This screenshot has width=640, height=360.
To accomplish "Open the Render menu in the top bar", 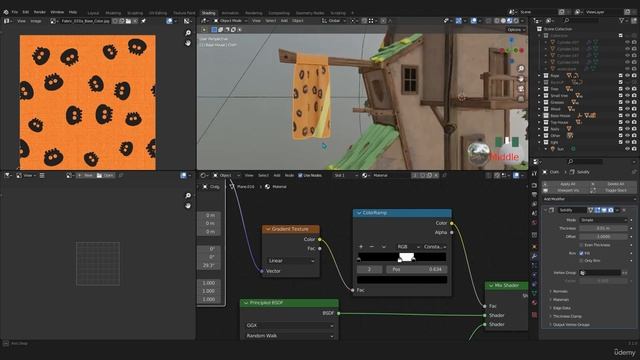I will pos(40,12).
